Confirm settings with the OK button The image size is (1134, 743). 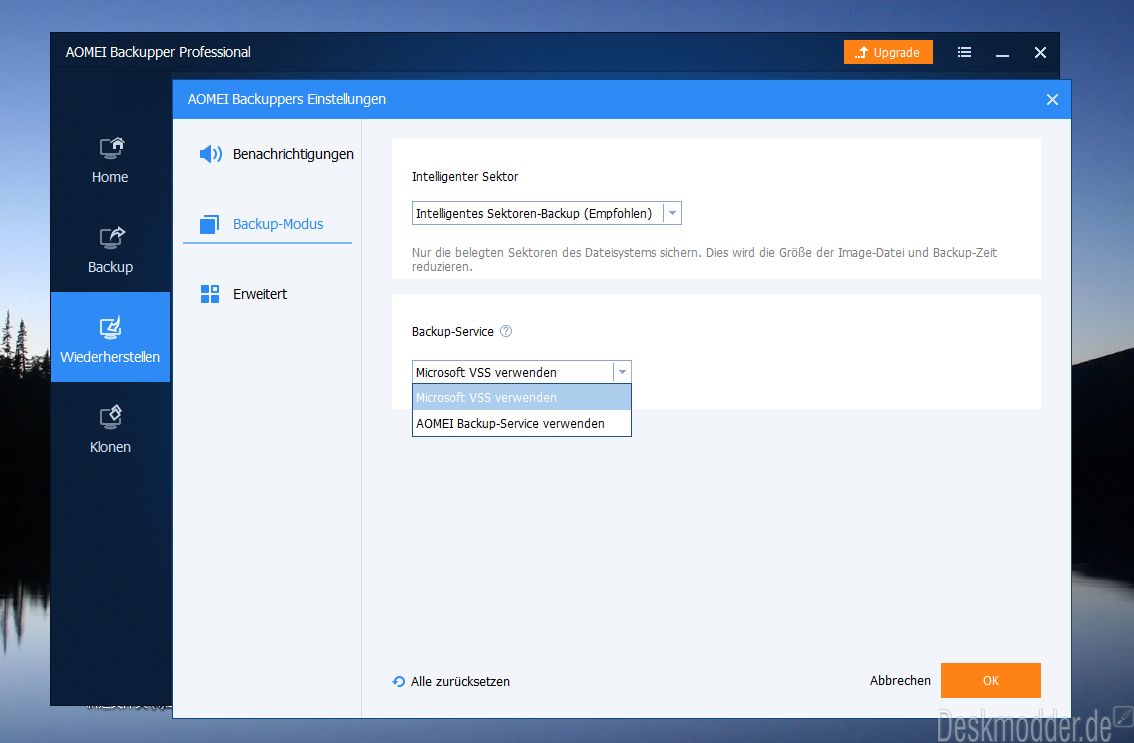click(991, 681)
